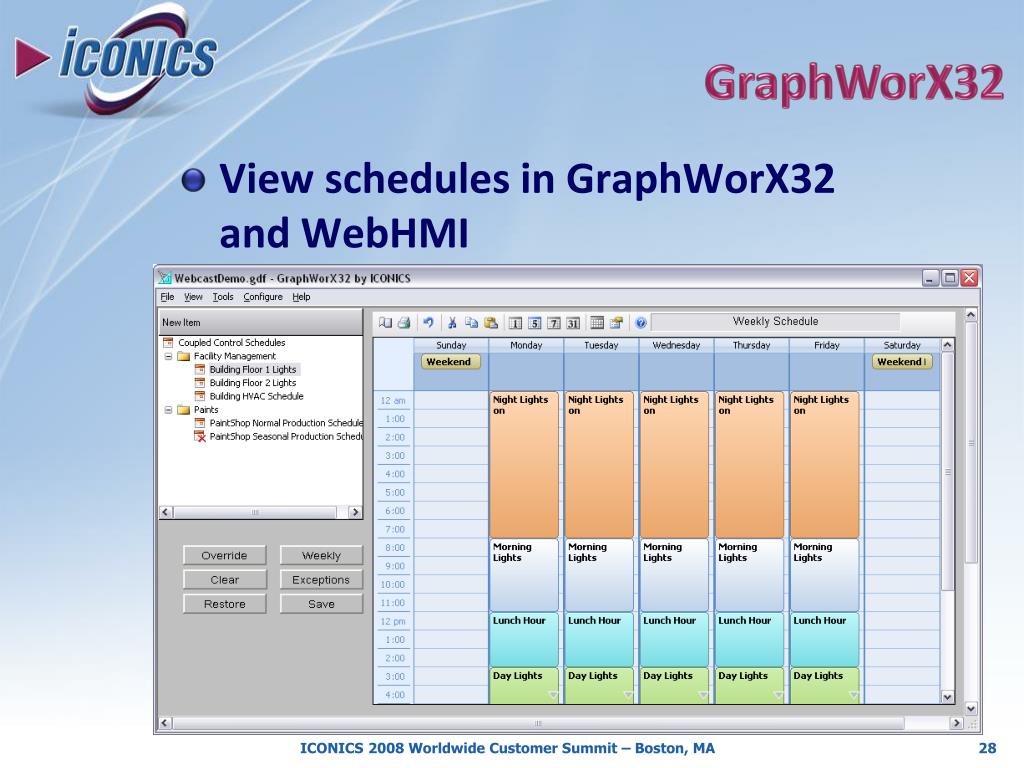Select Tuesday Lunch Hour block
This screenshot has height=768, width=1024.
tap(600, 639)
